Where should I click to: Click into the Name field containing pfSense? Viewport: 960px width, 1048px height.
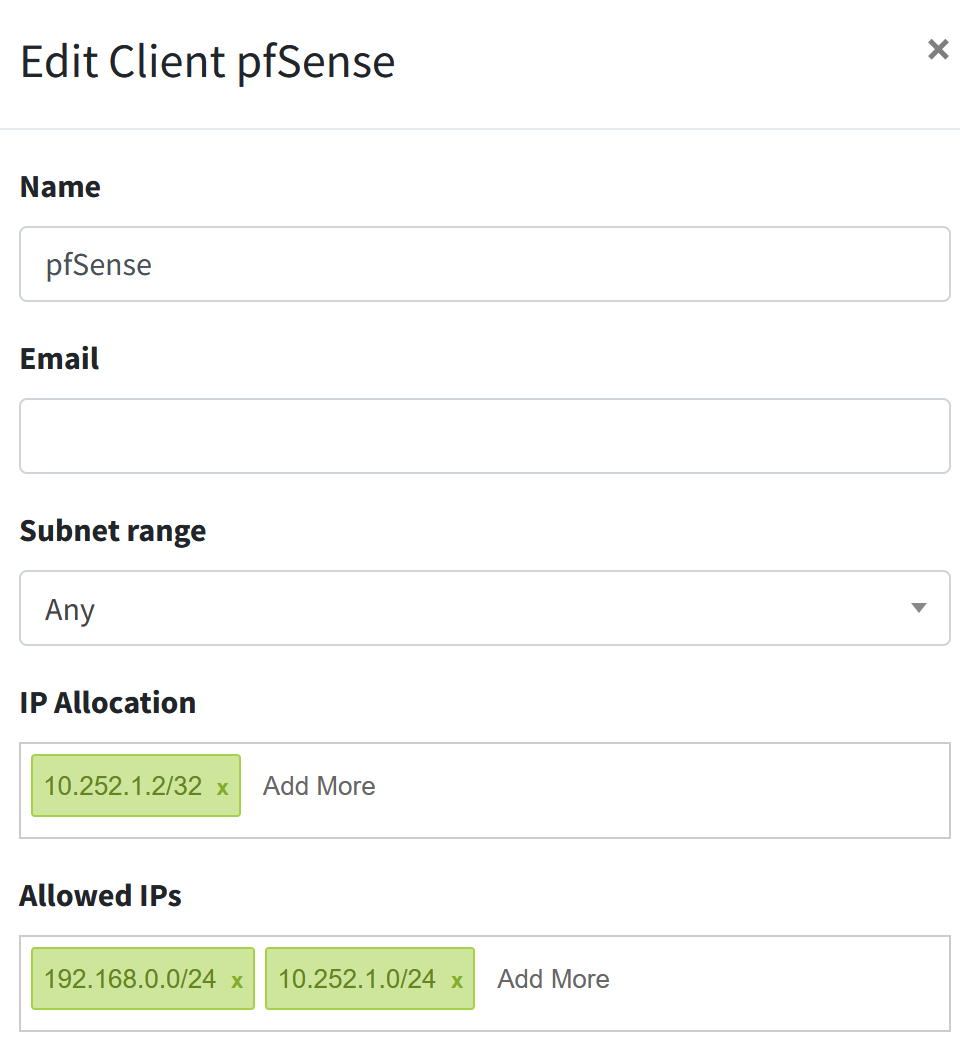coord(485,264)
